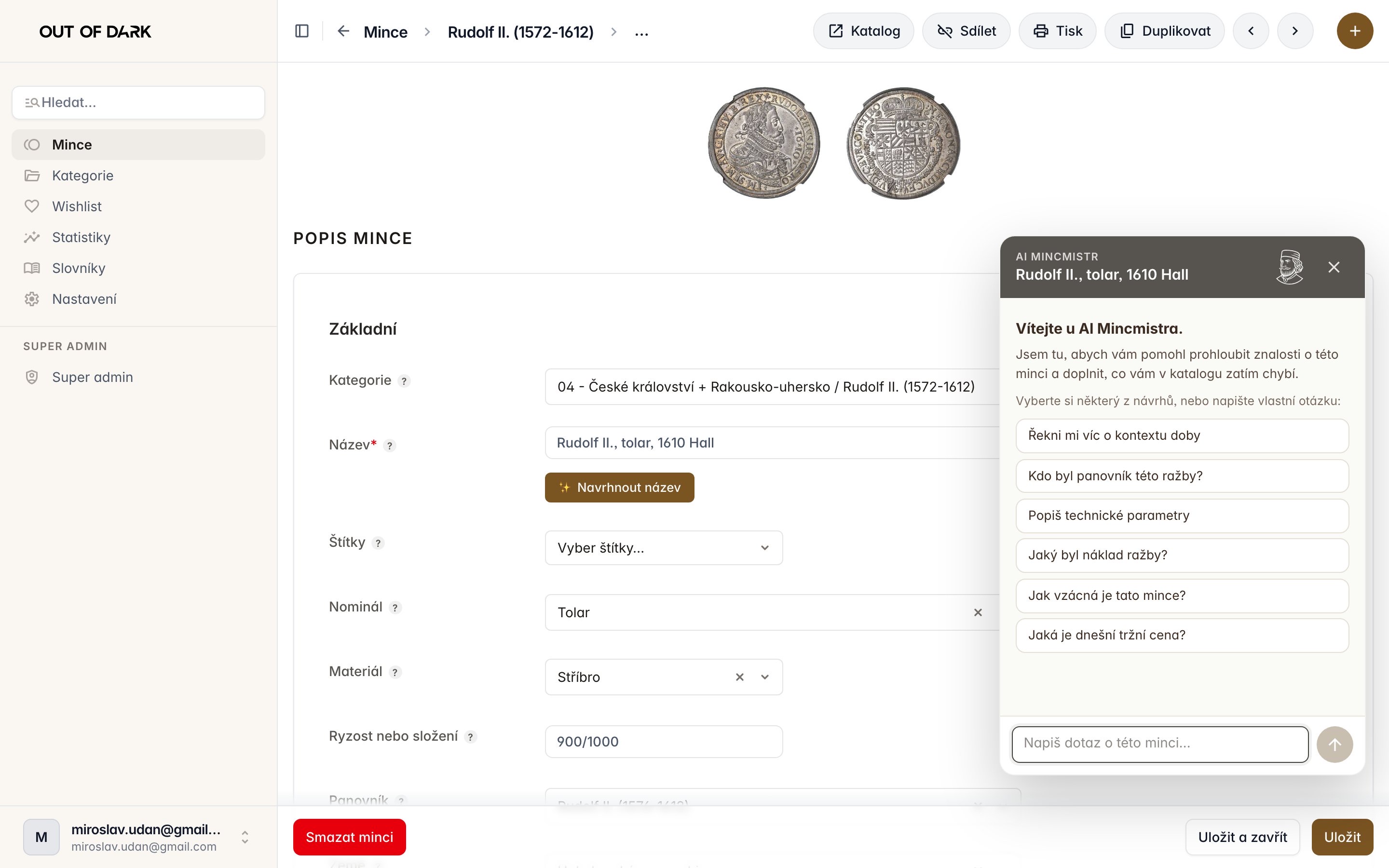Show help for the Název field
This screenshot has height=868, width=1389.
390,446
